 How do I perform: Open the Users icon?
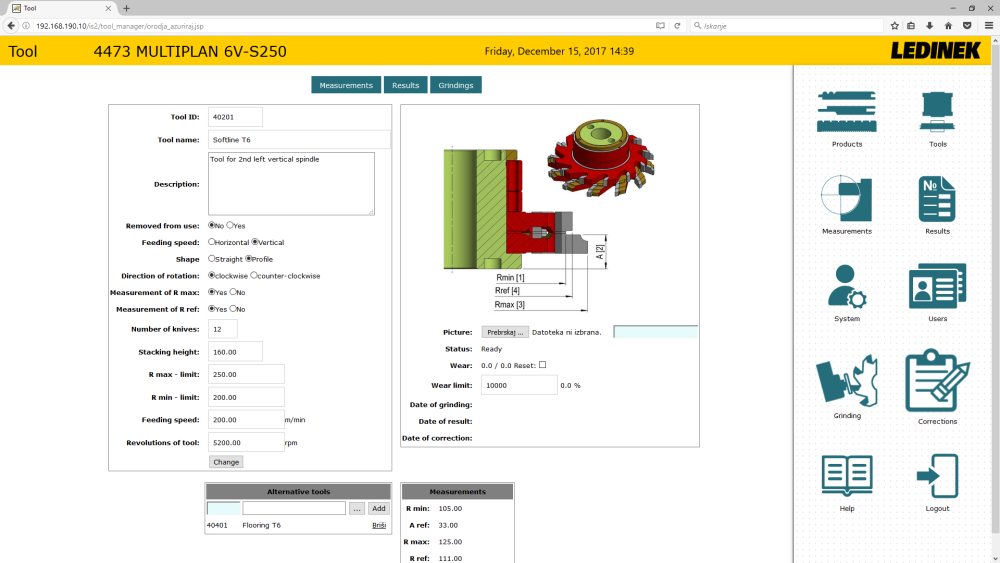click(937, 286)
